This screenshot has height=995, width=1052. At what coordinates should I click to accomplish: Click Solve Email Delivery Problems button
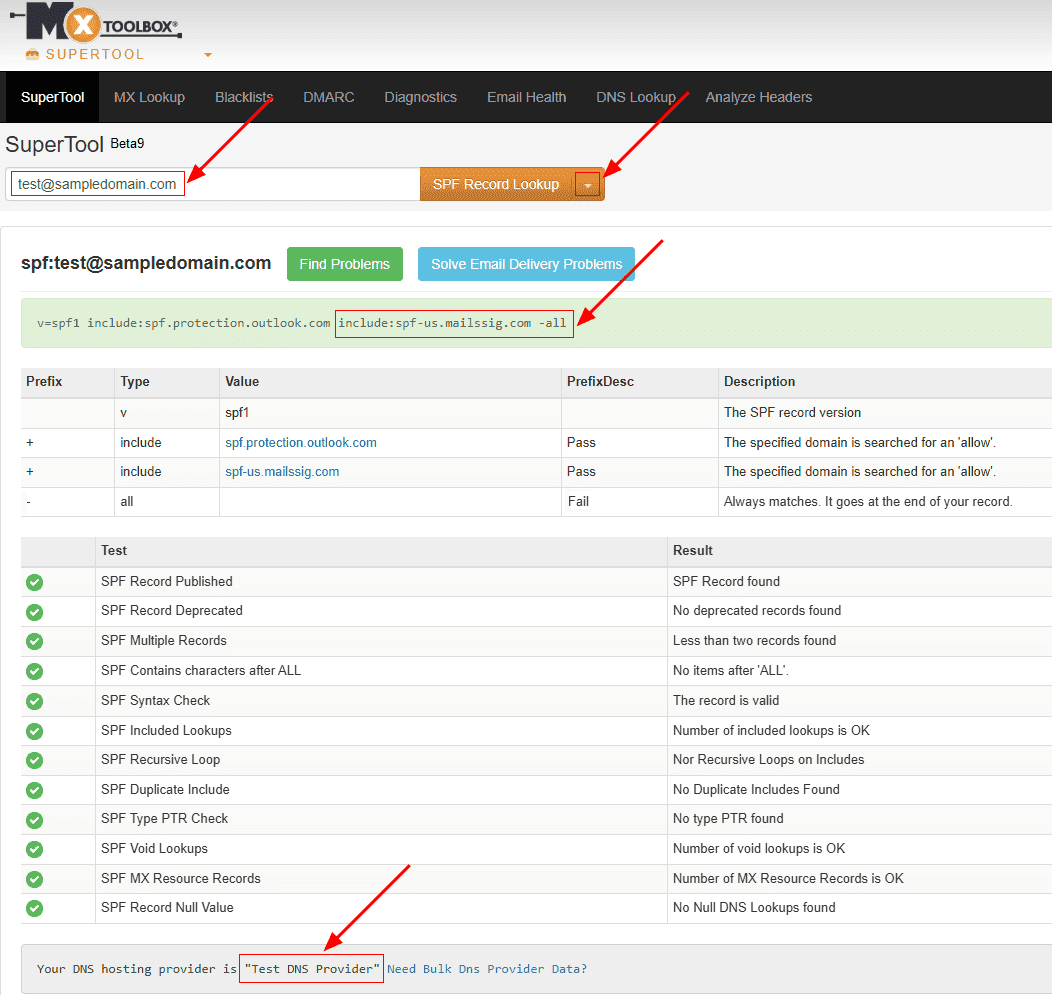coord(526,264)
